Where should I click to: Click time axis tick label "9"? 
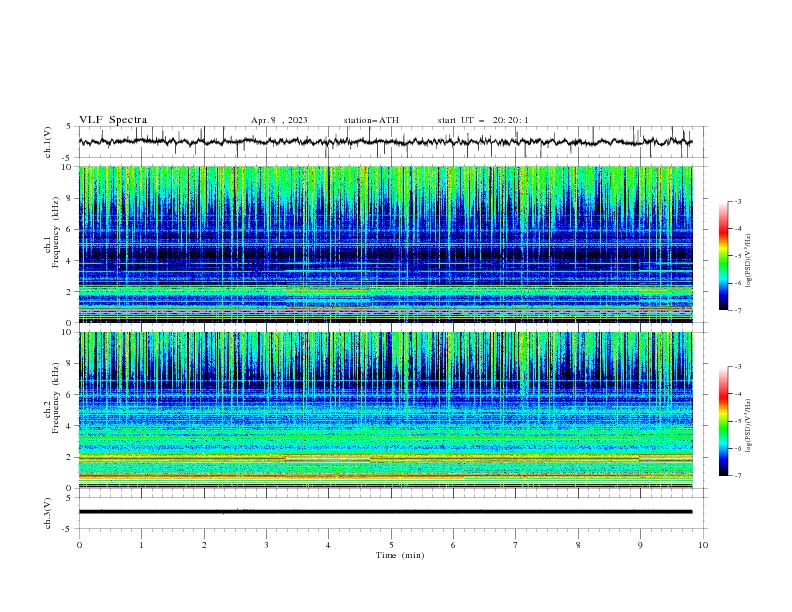pyautogui.click(x=640, y=545)
